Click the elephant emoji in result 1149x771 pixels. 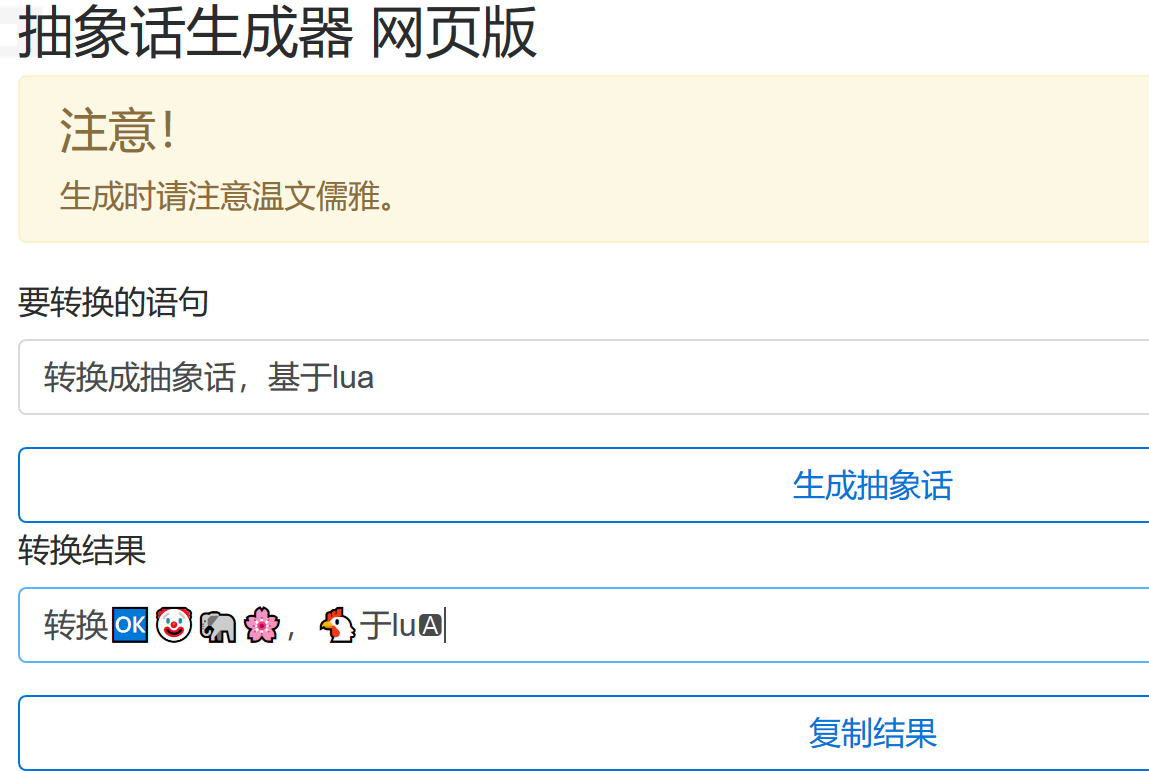click(217, 626)
